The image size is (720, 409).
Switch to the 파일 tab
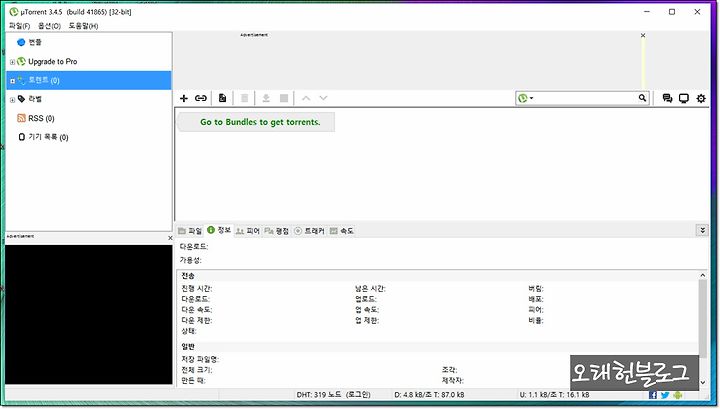point(190,231)
